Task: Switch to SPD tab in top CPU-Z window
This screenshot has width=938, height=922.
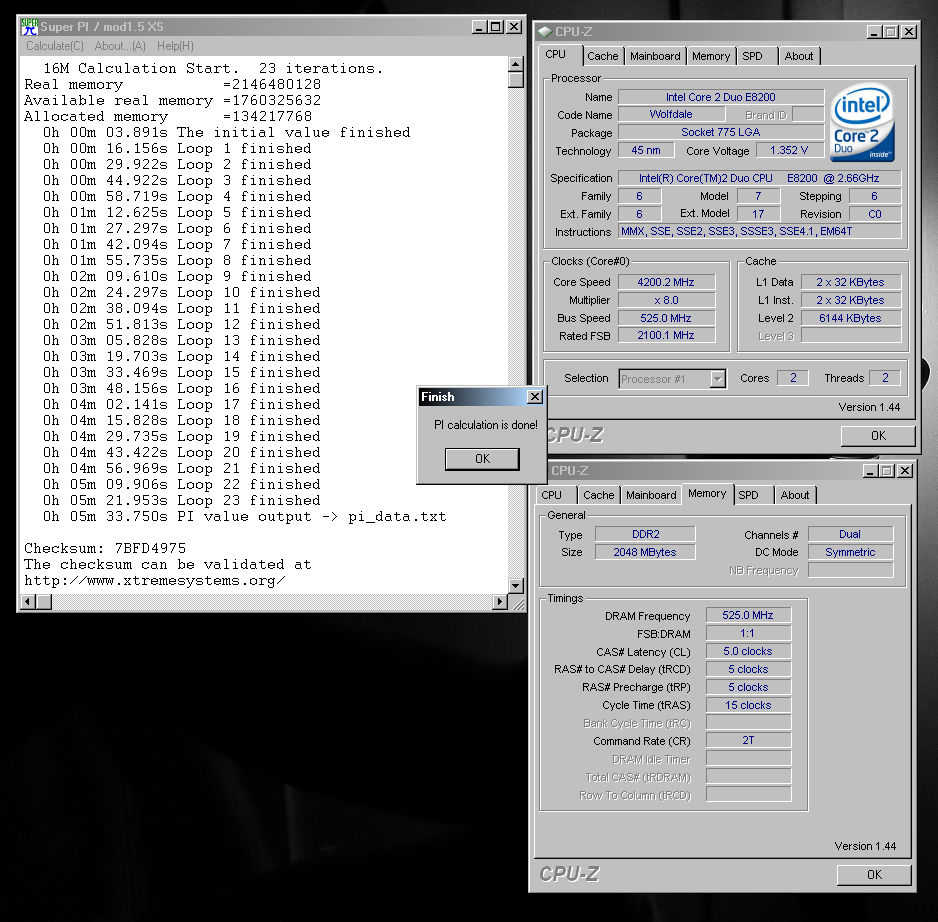Action: 752,56
